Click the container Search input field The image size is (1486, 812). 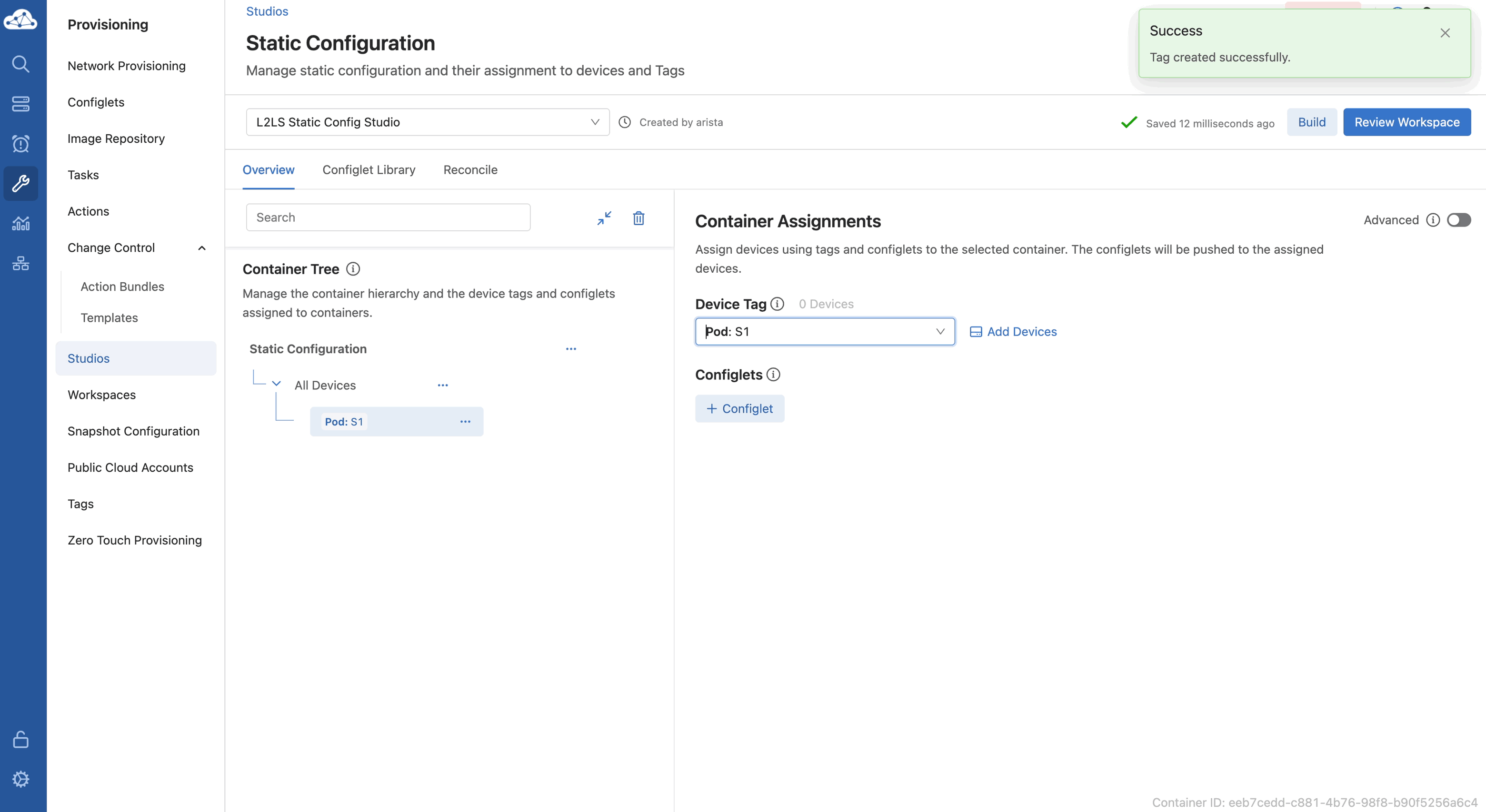click(x=388, y=218)
